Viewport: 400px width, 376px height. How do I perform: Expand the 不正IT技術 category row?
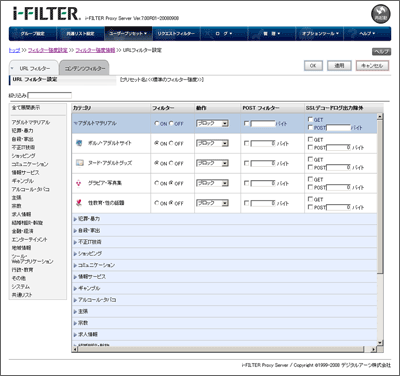[x=75, y=242]
